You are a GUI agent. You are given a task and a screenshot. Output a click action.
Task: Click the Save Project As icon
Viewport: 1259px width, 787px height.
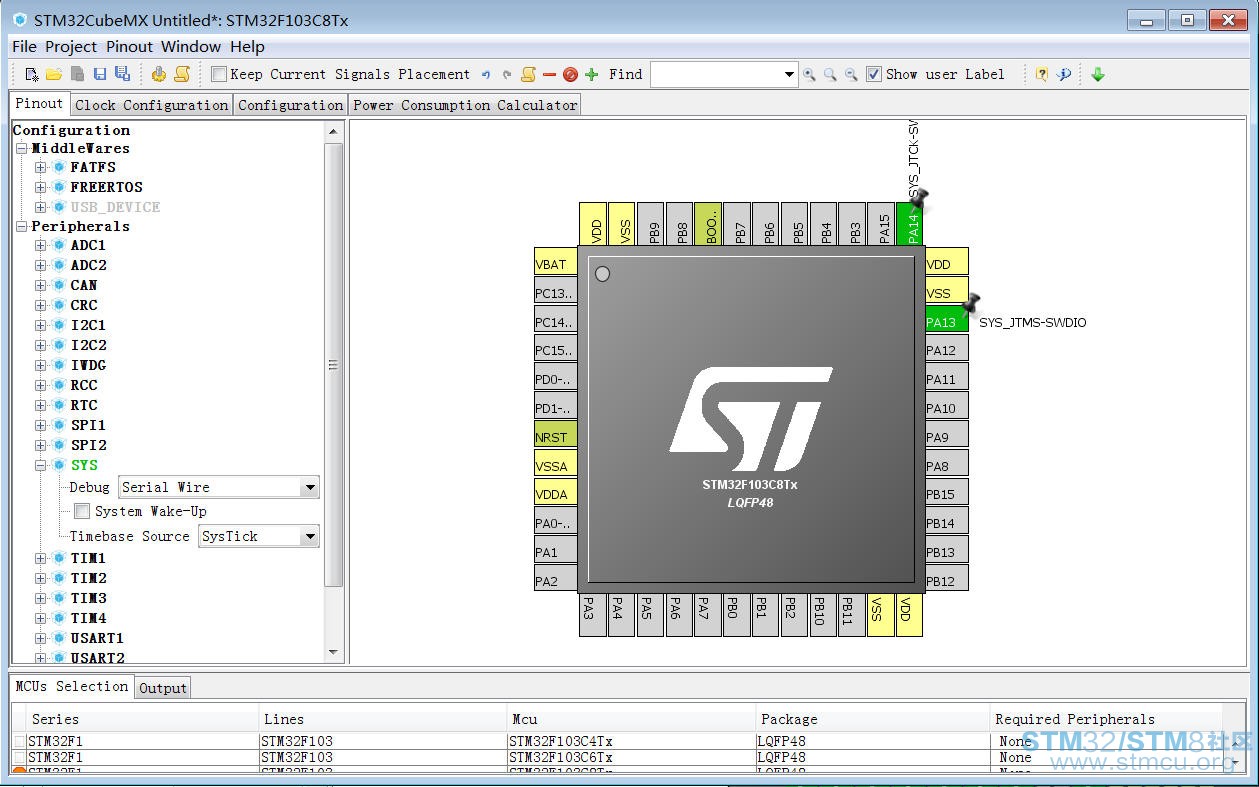pyautogui.click(x=122, y=74)
